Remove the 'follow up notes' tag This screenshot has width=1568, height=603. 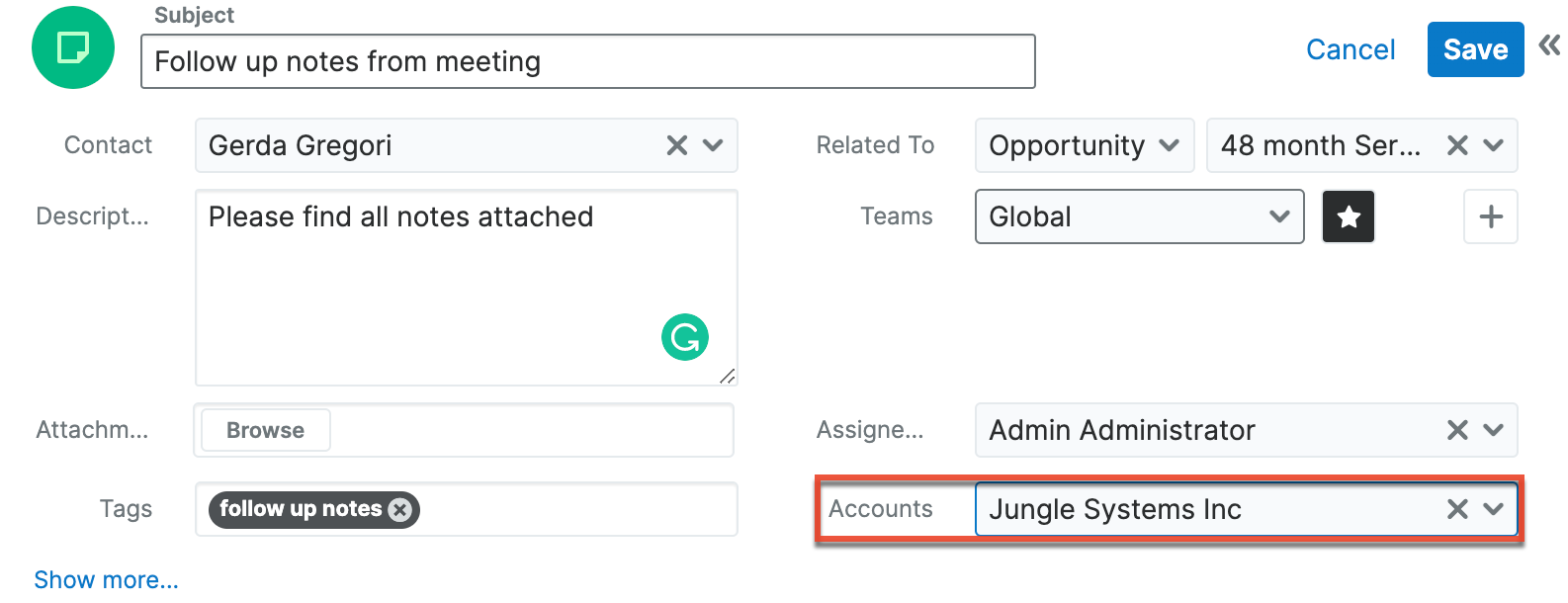coord(399,509)
